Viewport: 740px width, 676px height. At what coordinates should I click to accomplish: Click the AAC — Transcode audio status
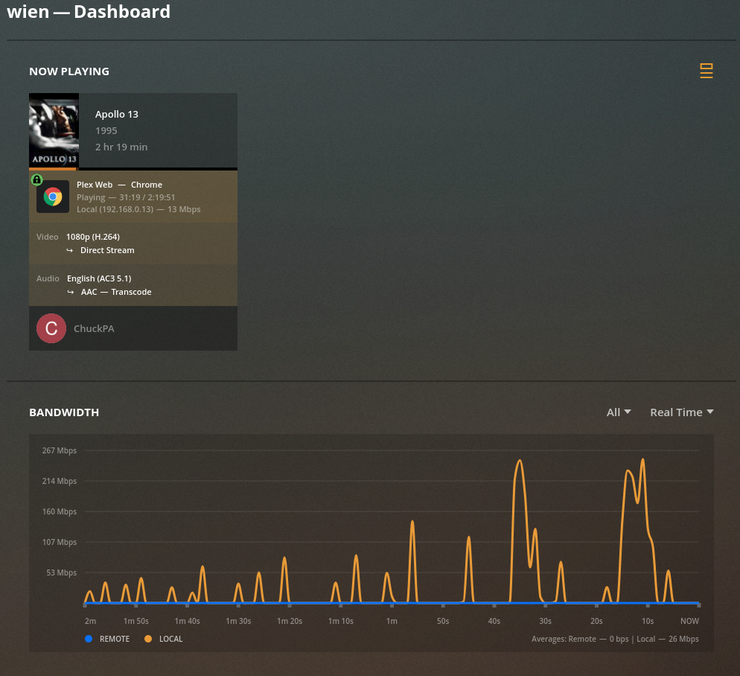point(116,292)
